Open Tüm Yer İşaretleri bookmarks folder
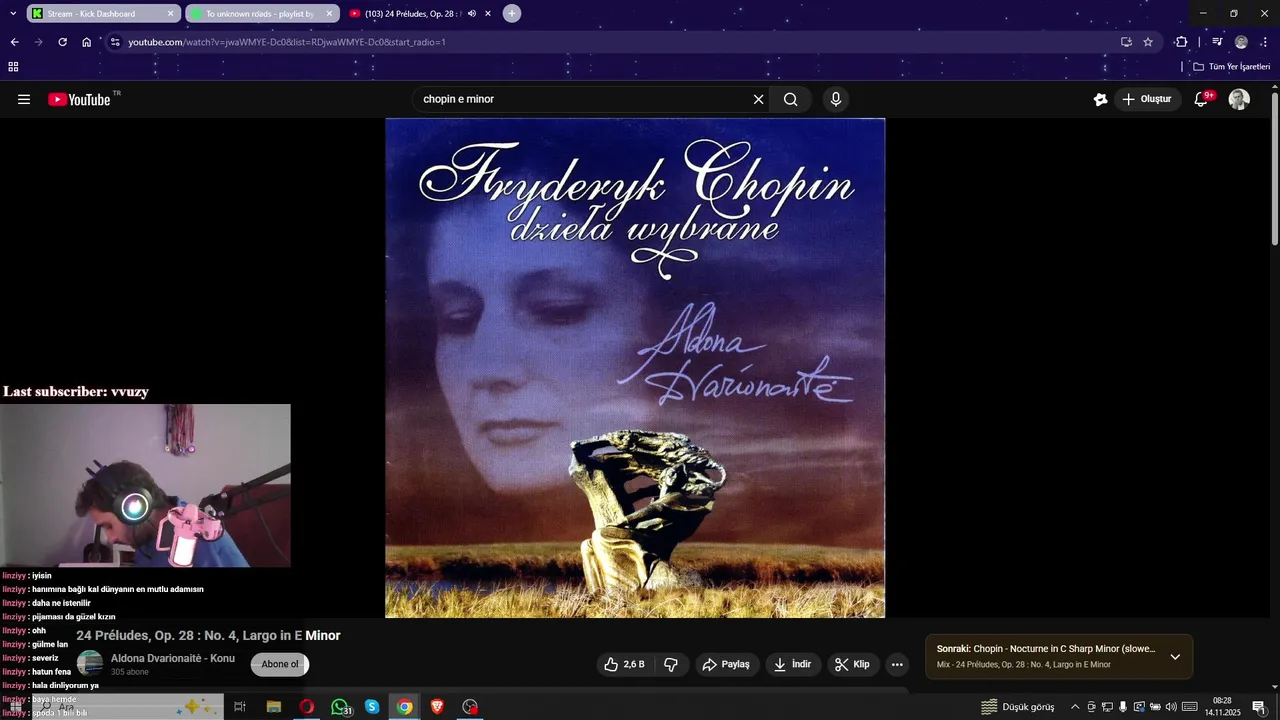Image resolution: width=1280 pixels, height=720 pixels. [1231, 67]
